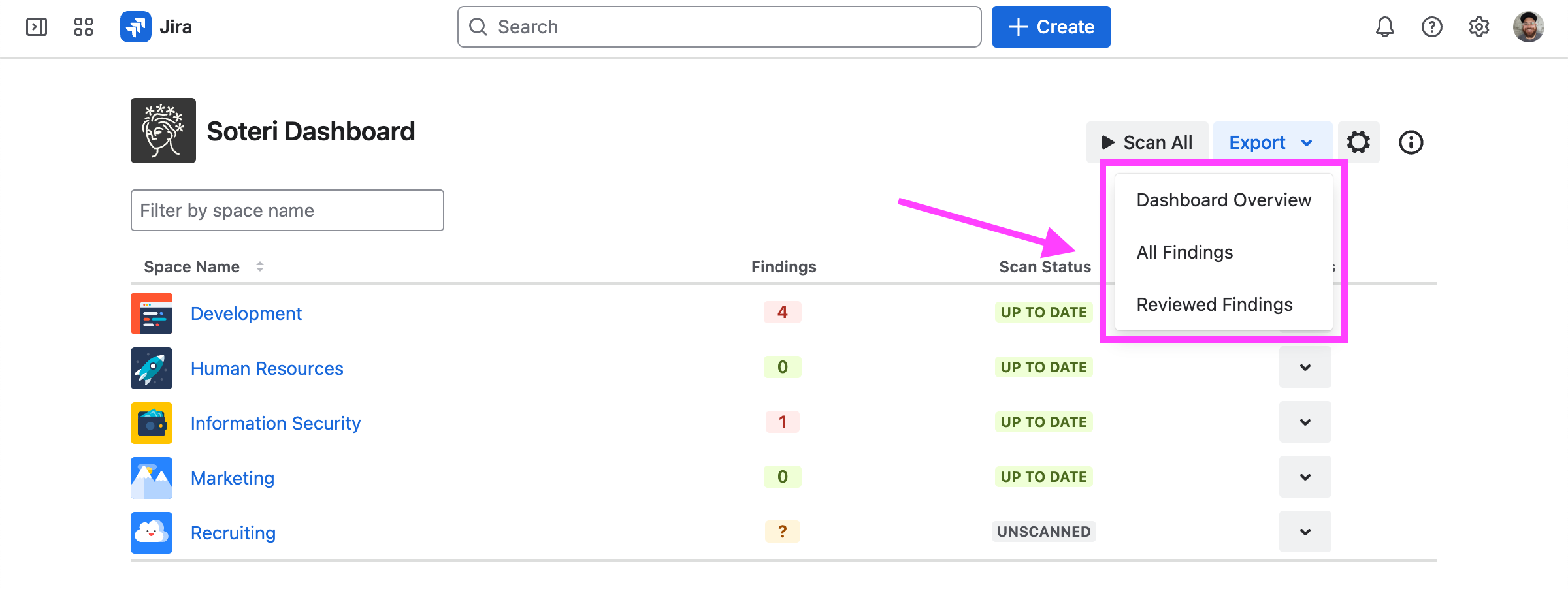Screen dimensions: 1568x589
Task: Toggle the sidebar panel icon
Action: coord(37,27)
